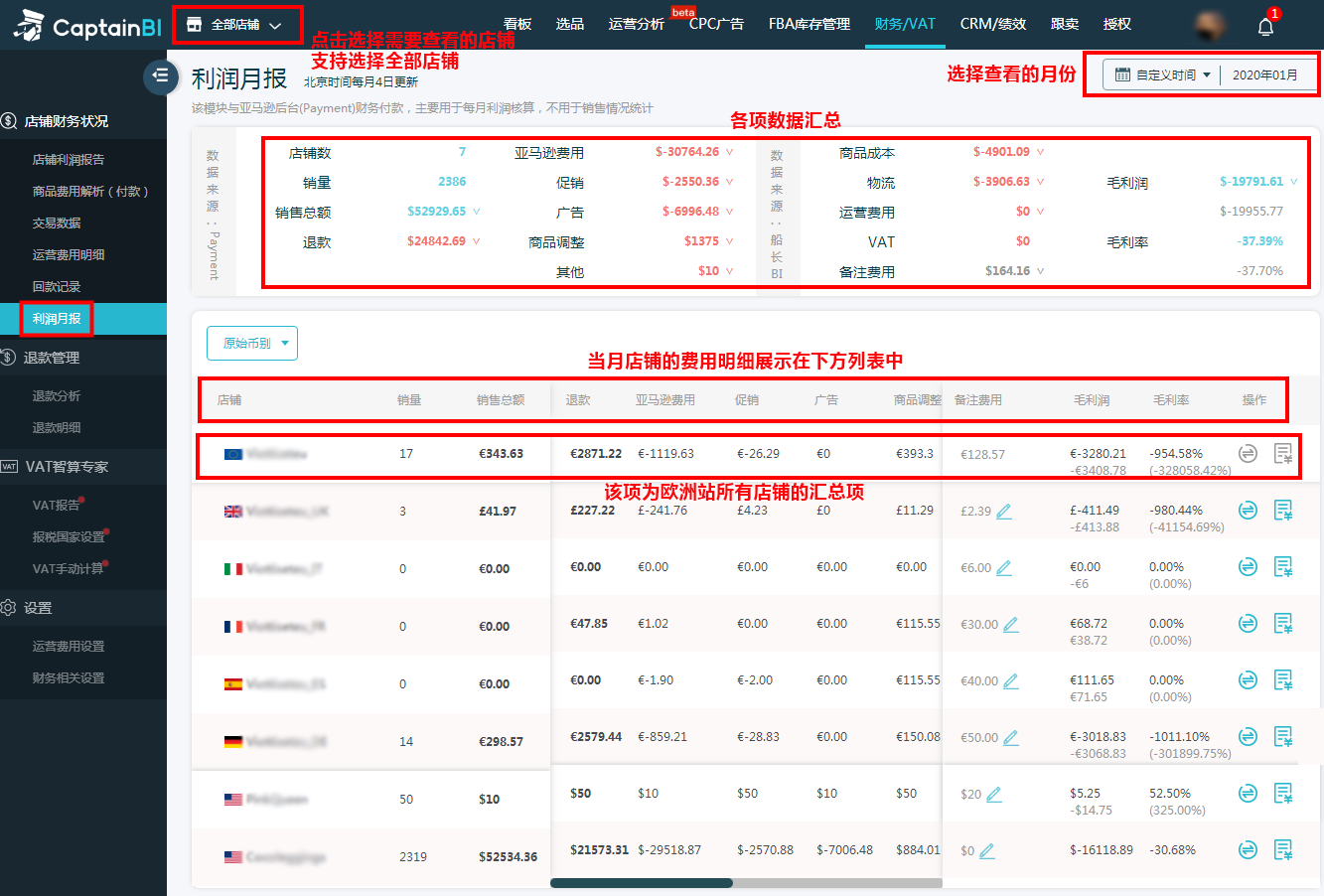Edit the £2.39 remark fee
This screenshot has height=896, width=1324.
(x=1004, y=512)
